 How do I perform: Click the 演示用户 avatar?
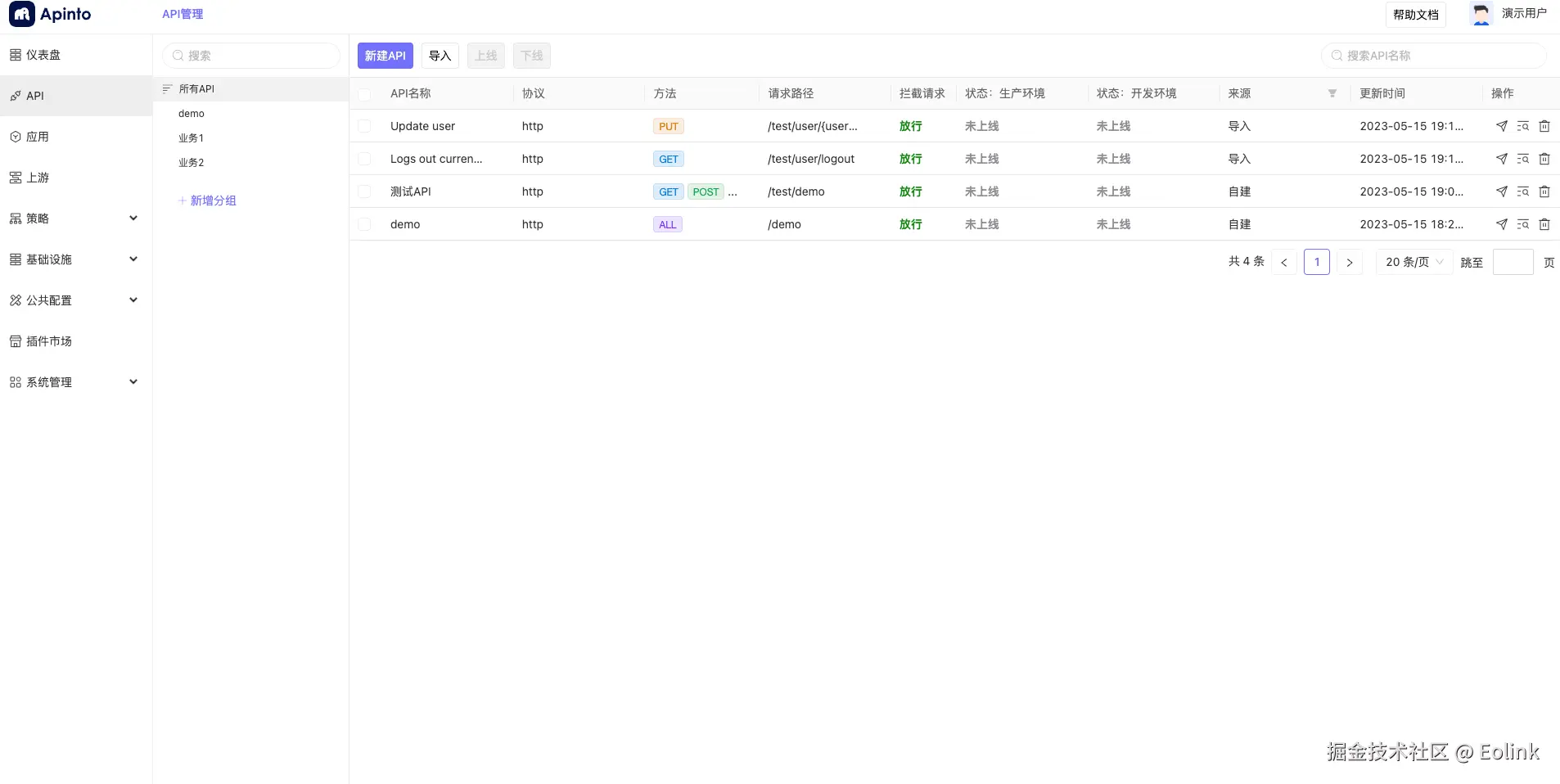pyautogui.click(x=1481, y=14)
